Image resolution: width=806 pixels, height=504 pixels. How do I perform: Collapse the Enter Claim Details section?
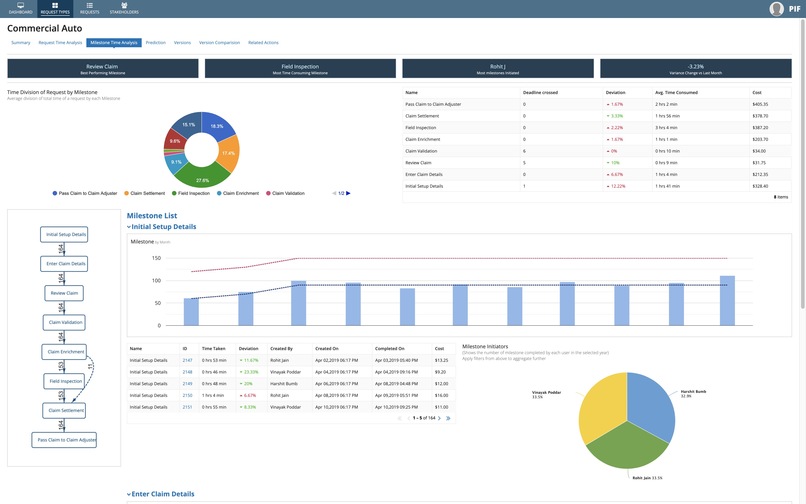tap(129, 494)
